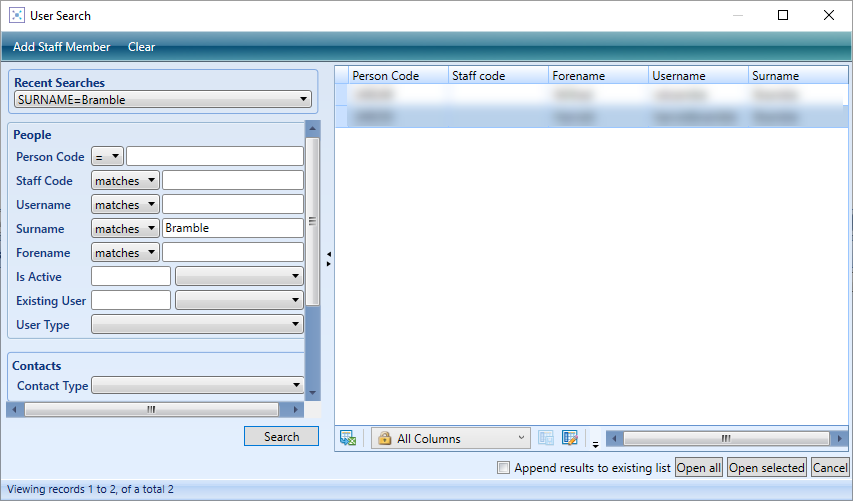This screenshot has height=501, width=853.
Task: Close the User Search window
Action: coord(829,15)
